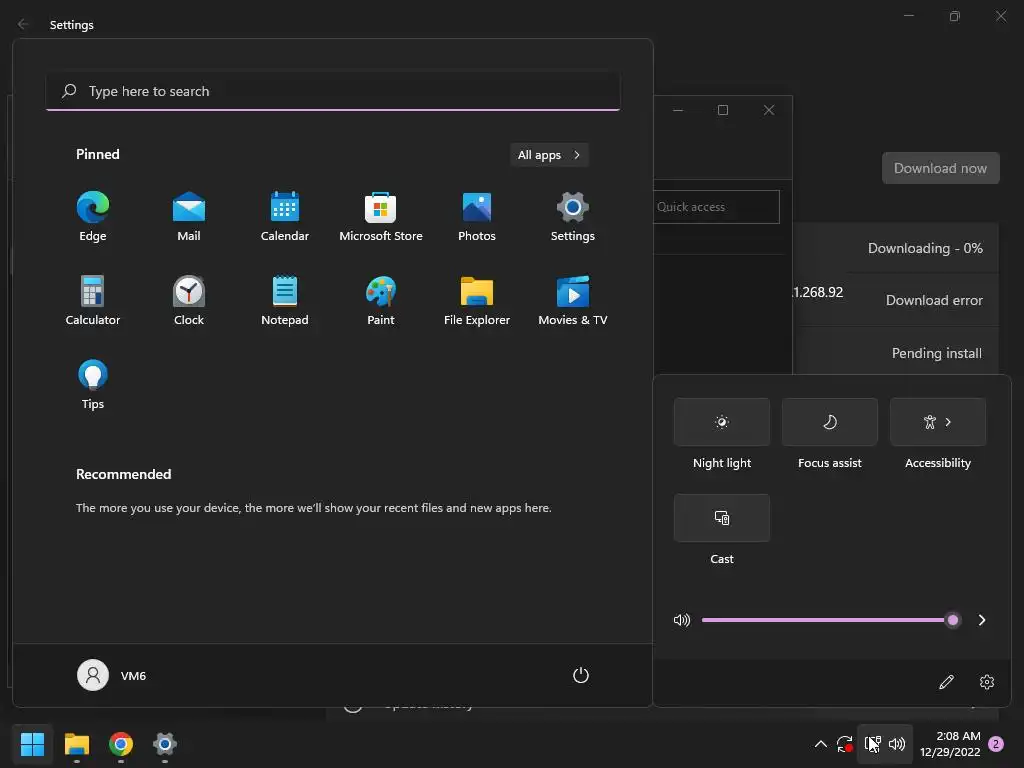The height and width of the screenshot is (768, 1024).
Task: Click the Start menu power icon
Action: [581, 675]
